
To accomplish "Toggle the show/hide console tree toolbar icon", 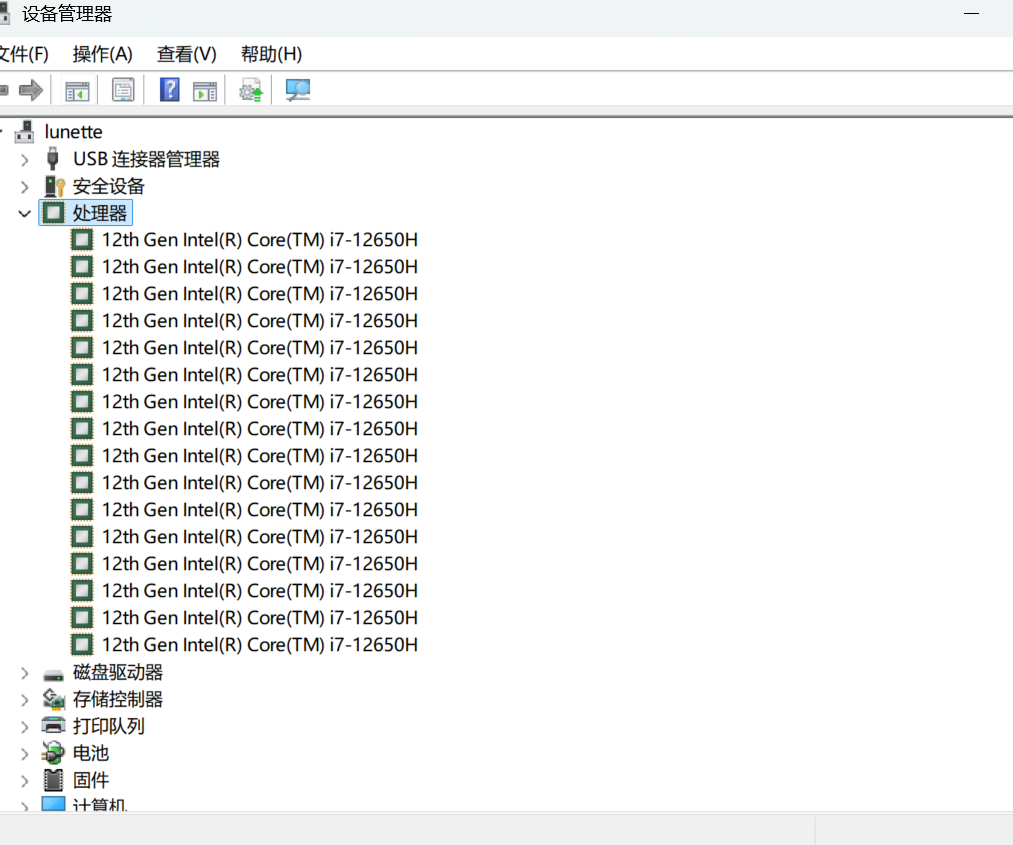I will pos(78,90).
